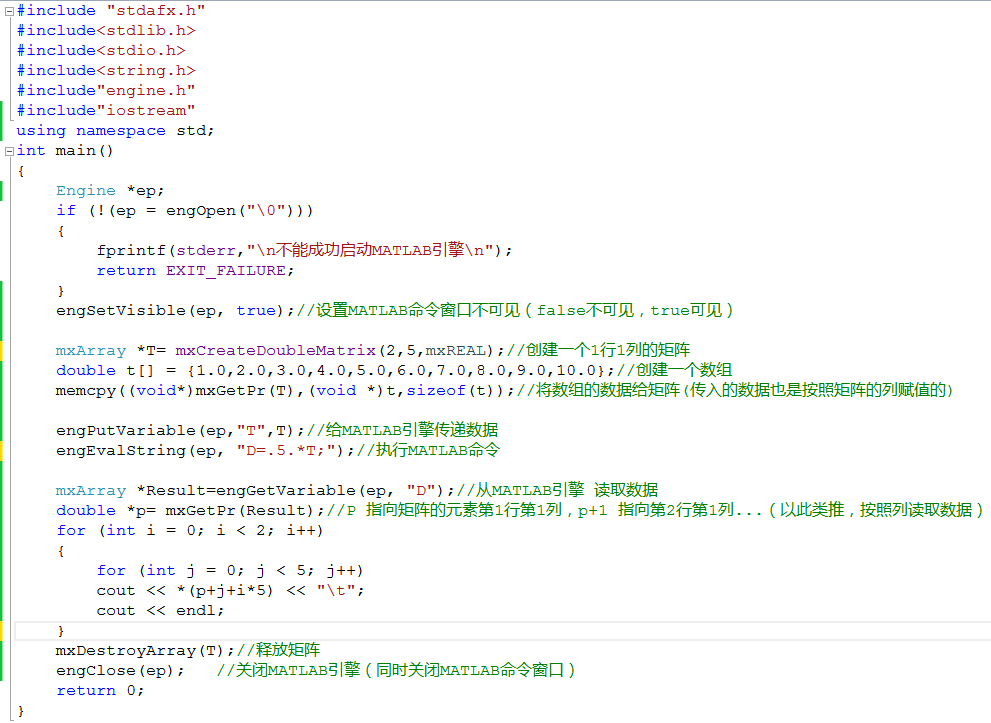Click the comment about closing MATLAB engine

pos(396,671)
